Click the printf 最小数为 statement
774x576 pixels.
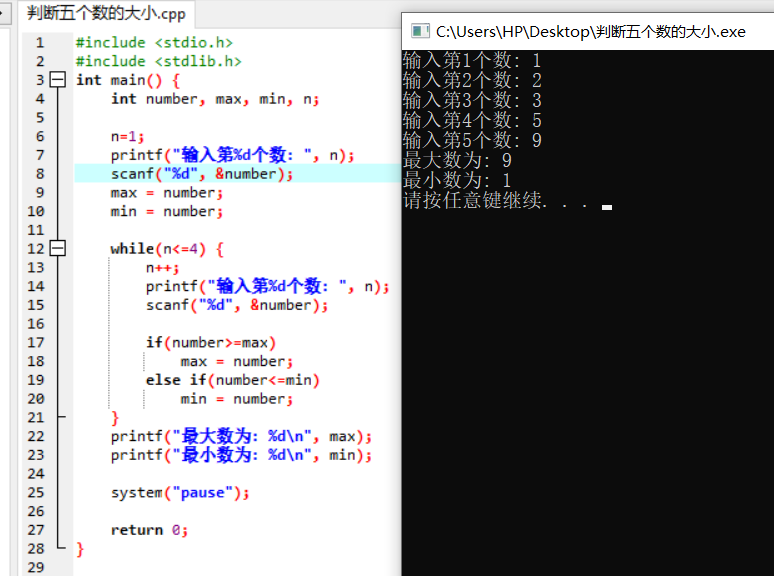(241, 455)
